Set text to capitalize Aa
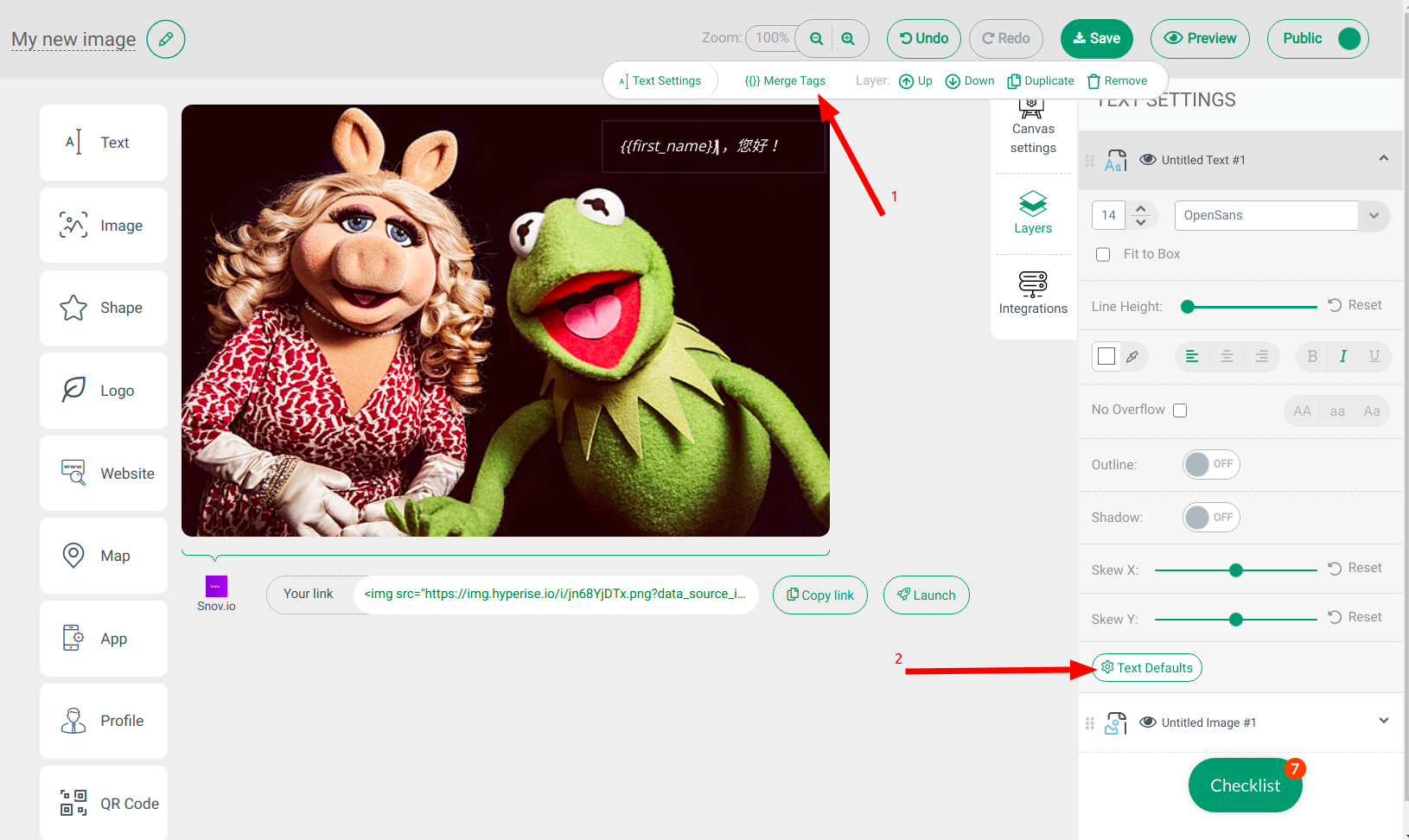1409x840 pixels. [1372, 411]
